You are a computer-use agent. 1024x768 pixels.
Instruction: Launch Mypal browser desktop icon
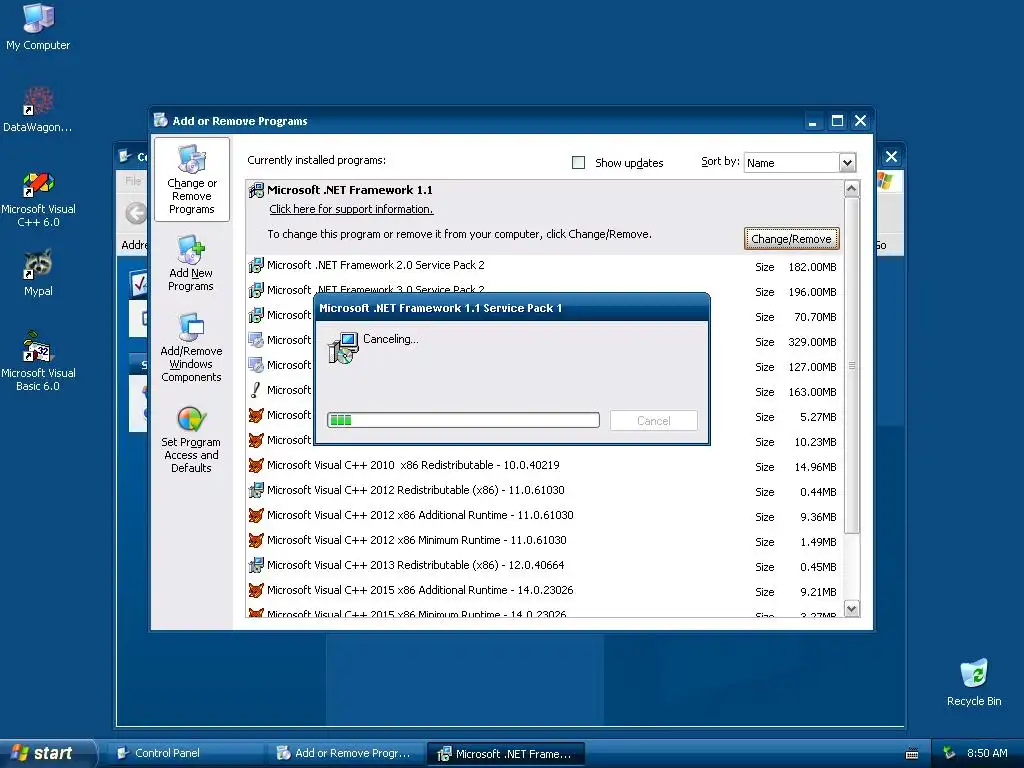click(38, 273)
